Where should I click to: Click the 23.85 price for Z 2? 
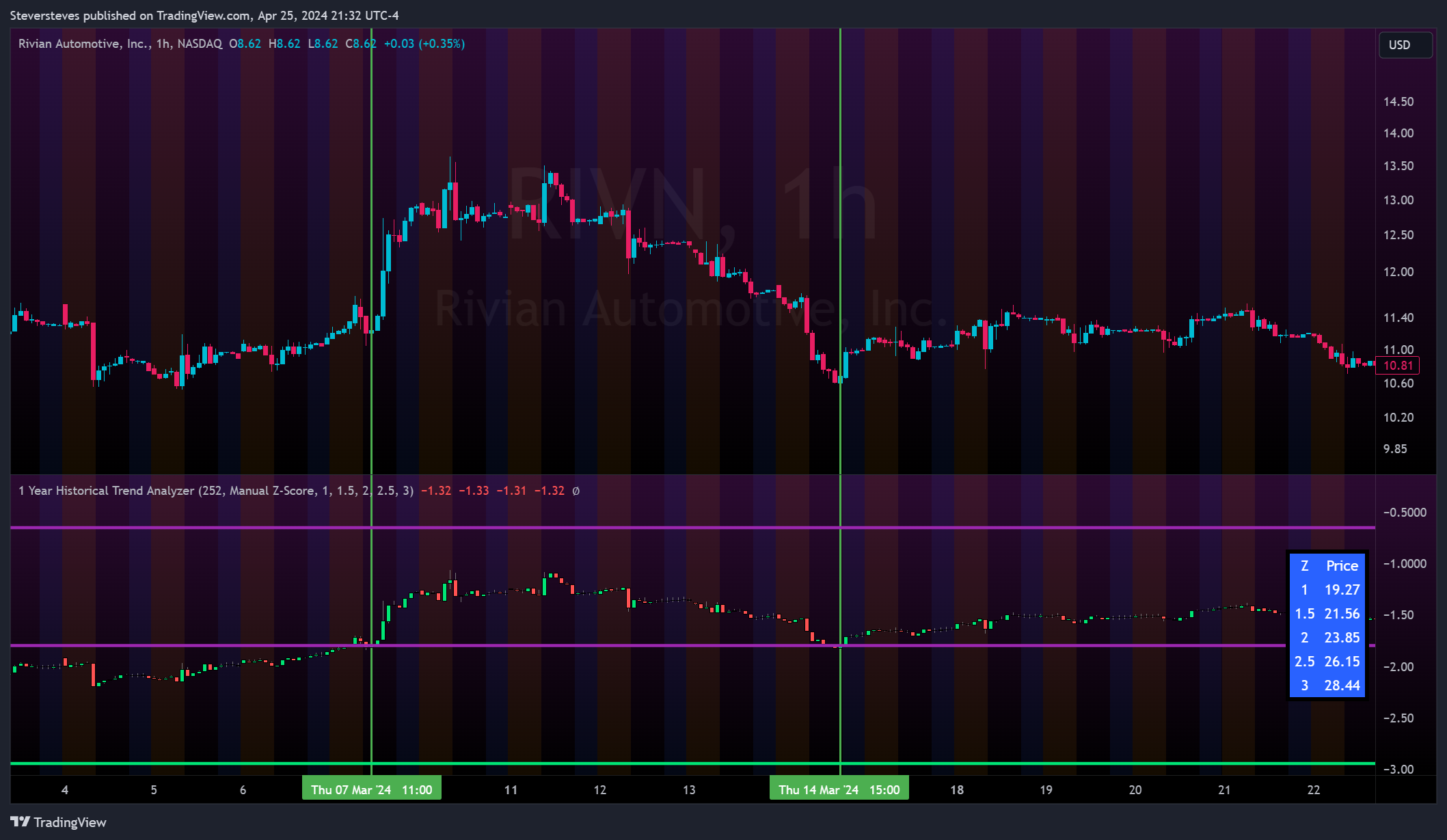pos(1342,638)
